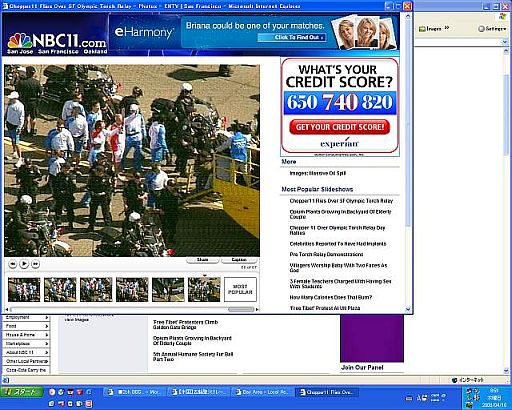
Task: Click the Settings gear icon
Action: pyautogui.click(x=481, y=29)
